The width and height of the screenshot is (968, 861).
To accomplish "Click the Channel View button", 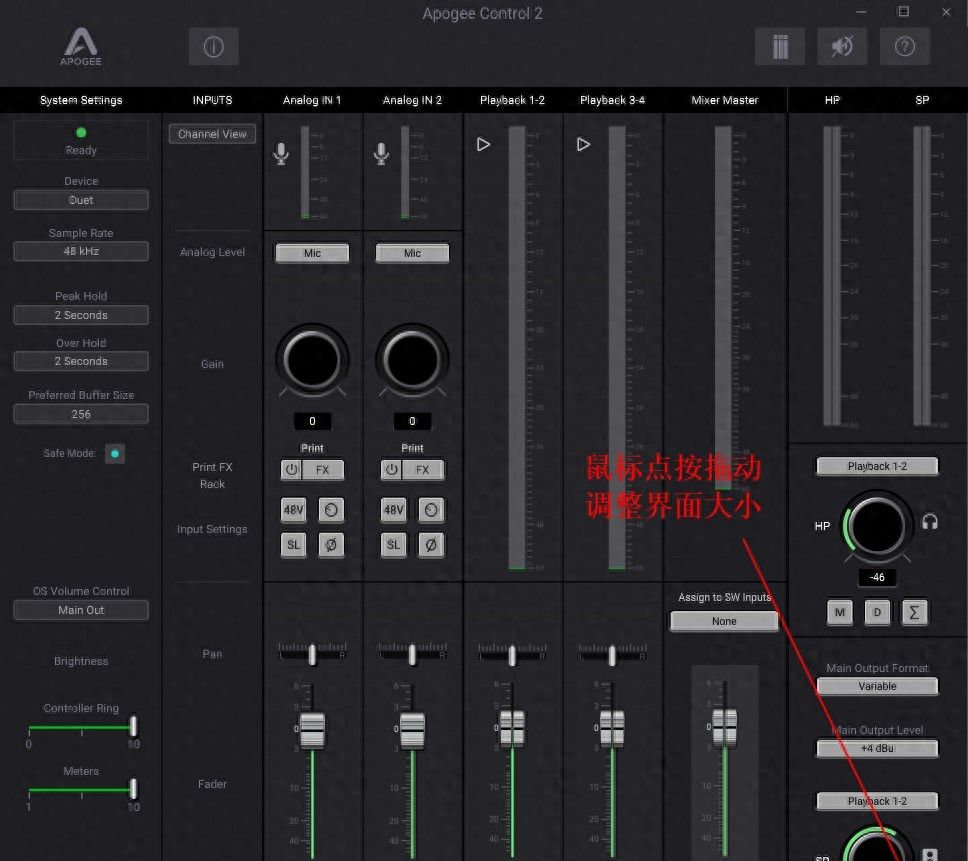I will (x=212, y=134).
